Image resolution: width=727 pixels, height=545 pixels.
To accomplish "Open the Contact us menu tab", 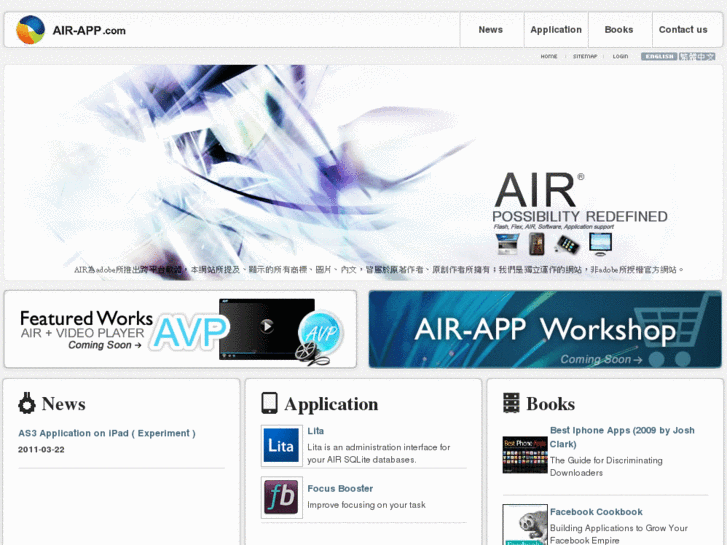I will point(683,30).
